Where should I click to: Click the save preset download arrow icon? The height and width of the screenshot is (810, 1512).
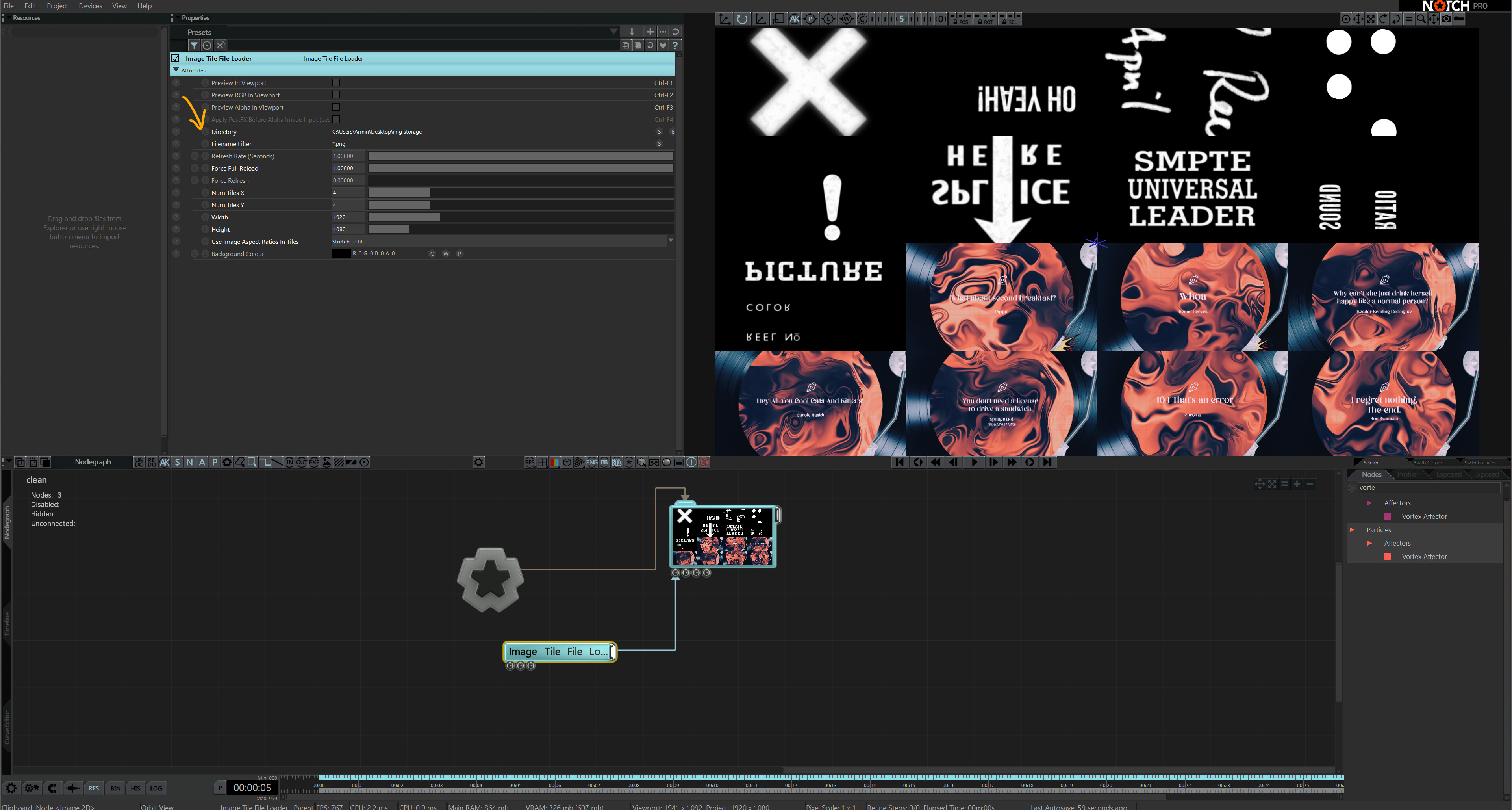(632, 32)
